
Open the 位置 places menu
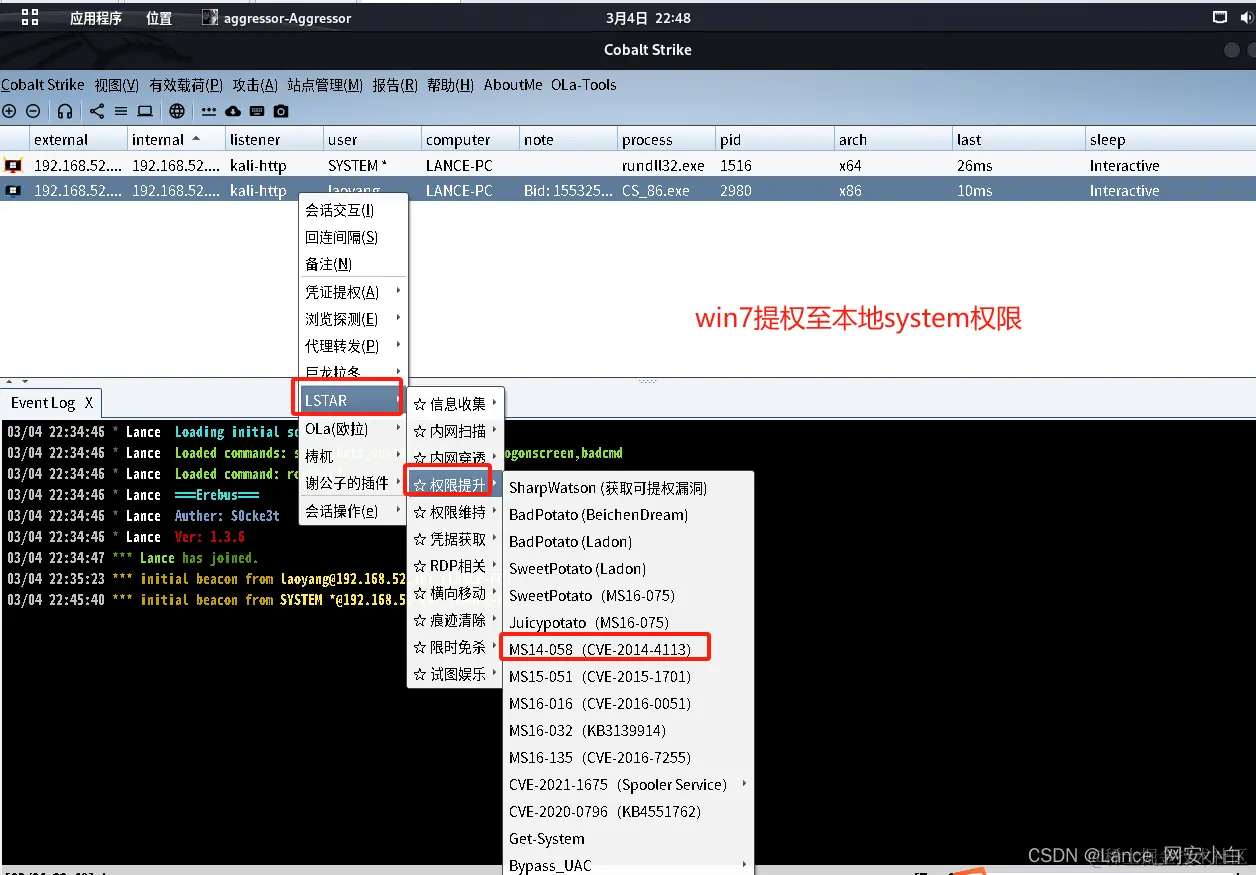(158, 18)
